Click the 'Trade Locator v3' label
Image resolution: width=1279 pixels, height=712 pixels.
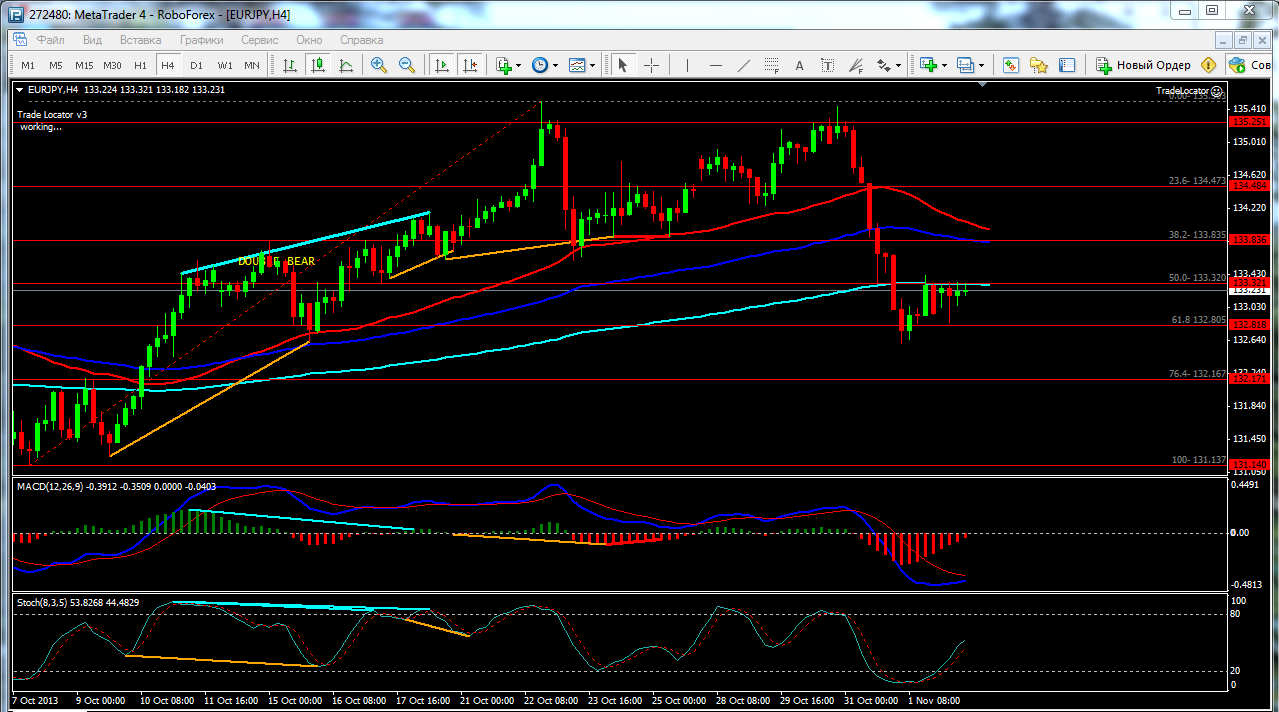point(52,115)
